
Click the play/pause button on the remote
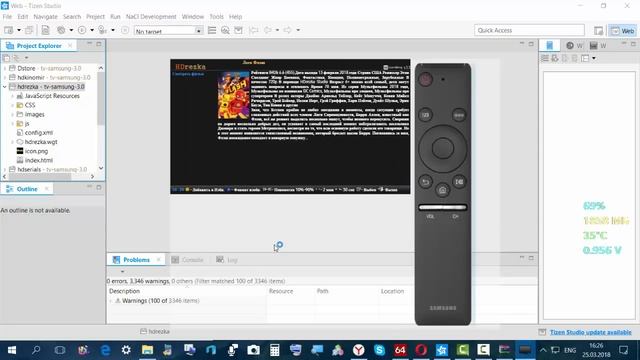[459, 182]
